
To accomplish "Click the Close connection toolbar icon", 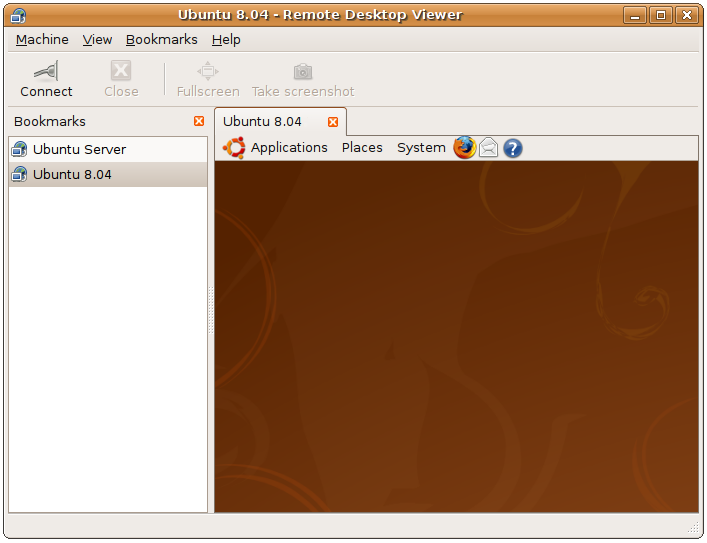I will coord(121,71).
